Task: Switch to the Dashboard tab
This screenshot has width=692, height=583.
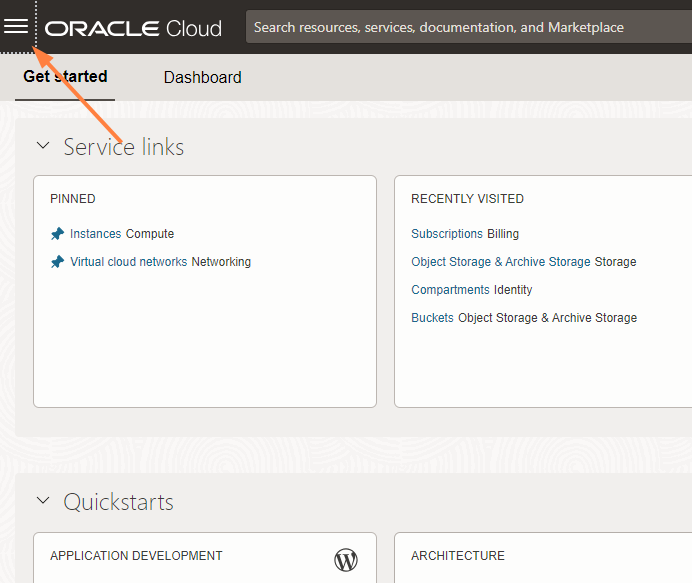Action: click(202, 77)
